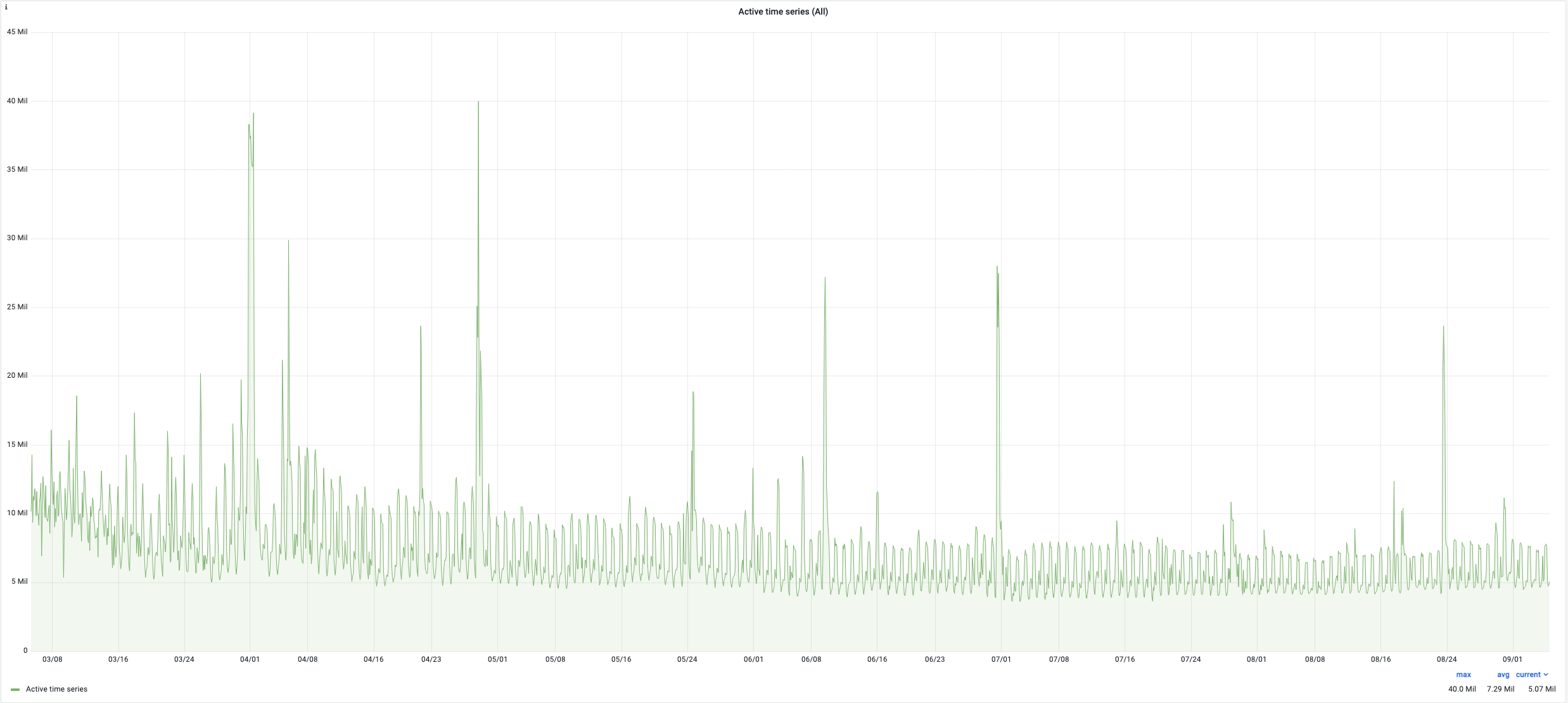Click the 45 Mil y-axis label
The width and height of the screenshot is (1568, 703).
(x=16, y=31)
